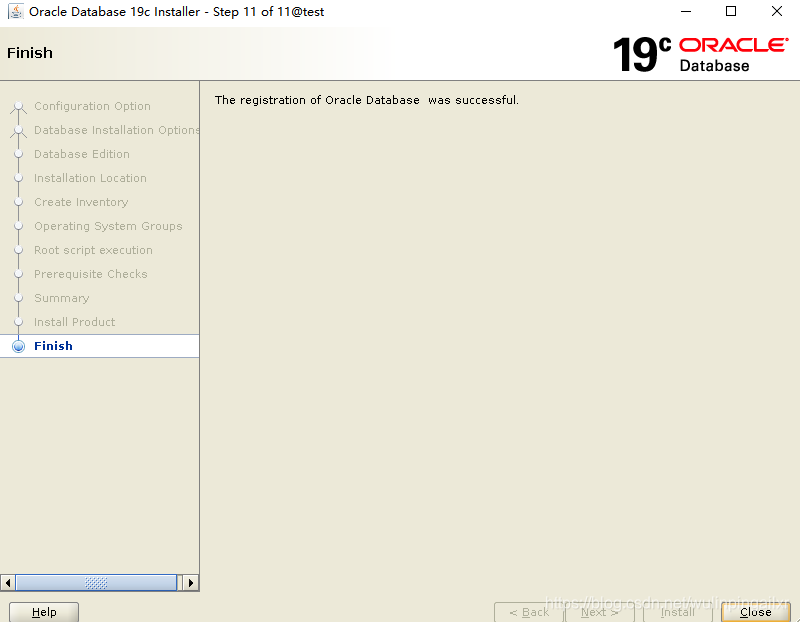Click the registration successful message text
800x622 pixels.
point(366,100)
